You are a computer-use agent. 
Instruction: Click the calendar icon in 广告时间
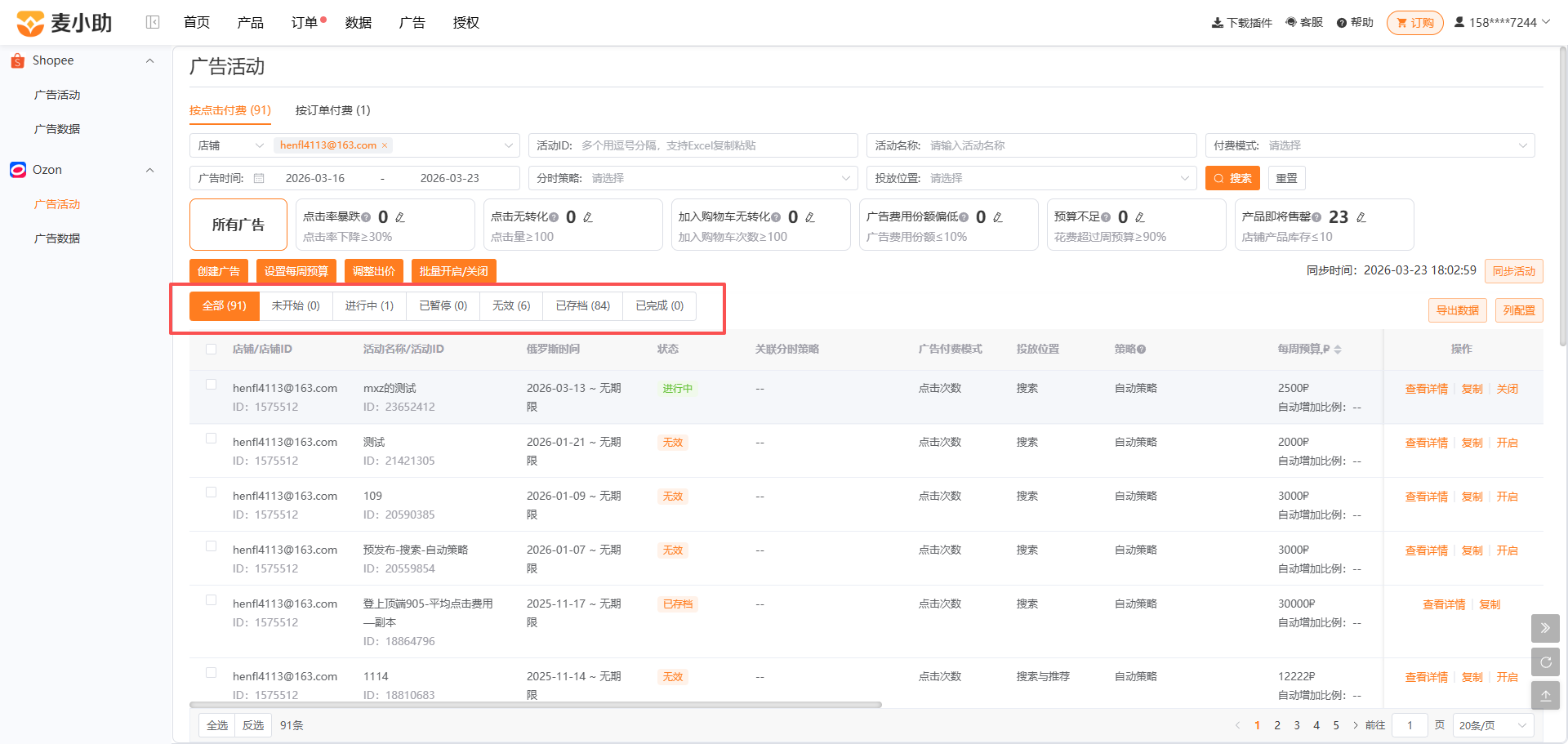point(259,178)
